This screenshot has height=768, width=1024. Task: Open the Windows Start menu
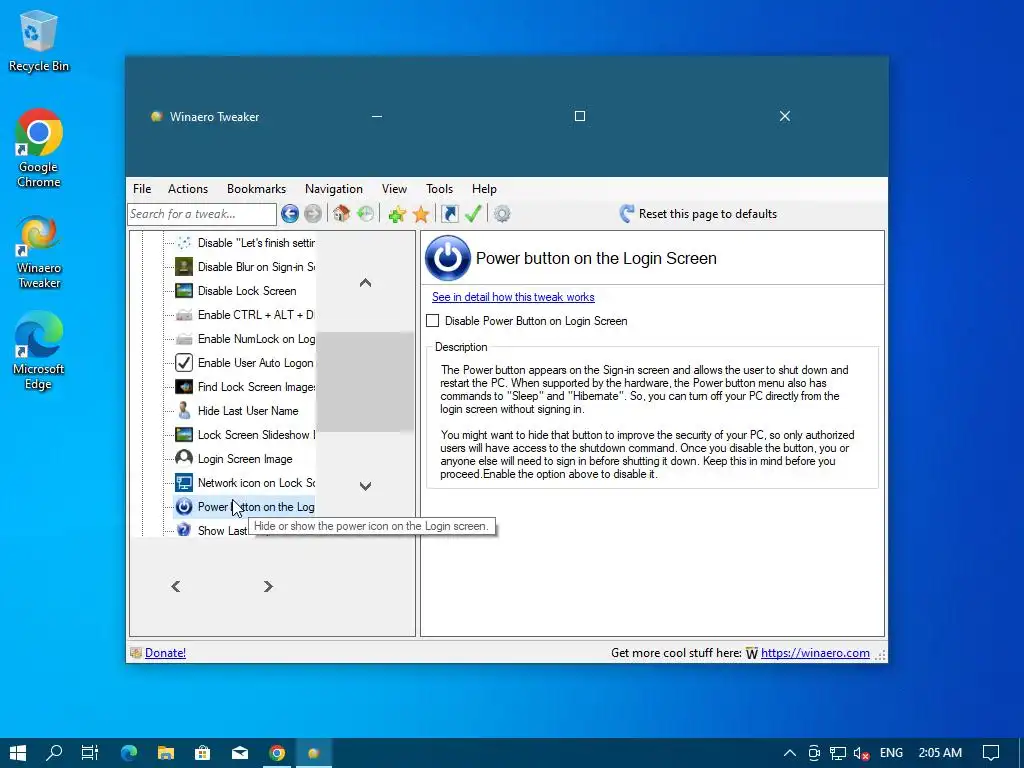tap(18, 753)
